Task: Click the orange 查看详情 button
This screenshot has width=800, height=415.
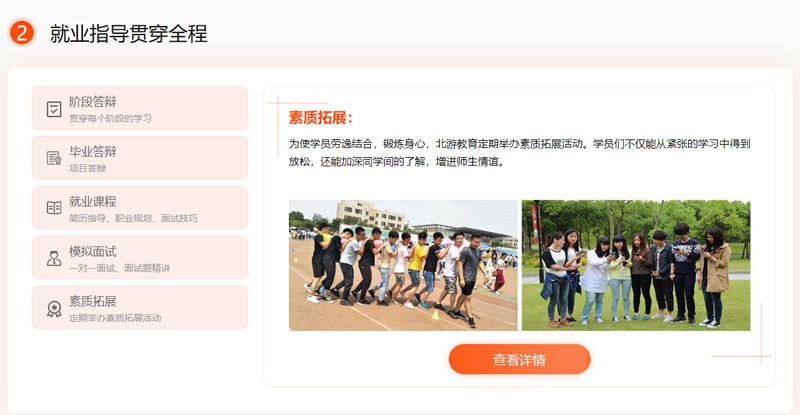Action: 519,359
